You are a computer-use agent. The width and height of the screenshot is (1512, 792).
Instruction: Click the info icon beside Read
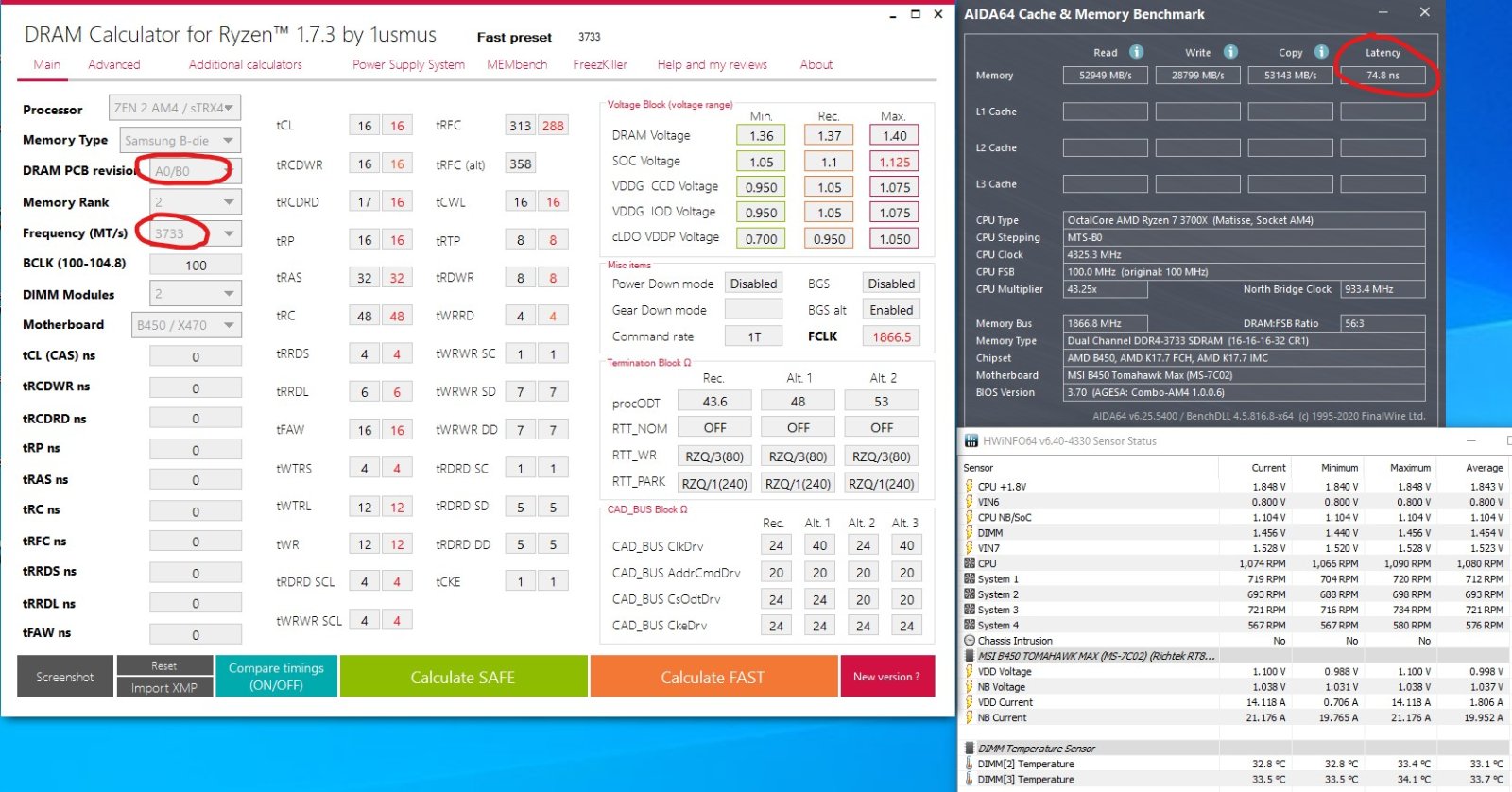(x=1137, y=52)
